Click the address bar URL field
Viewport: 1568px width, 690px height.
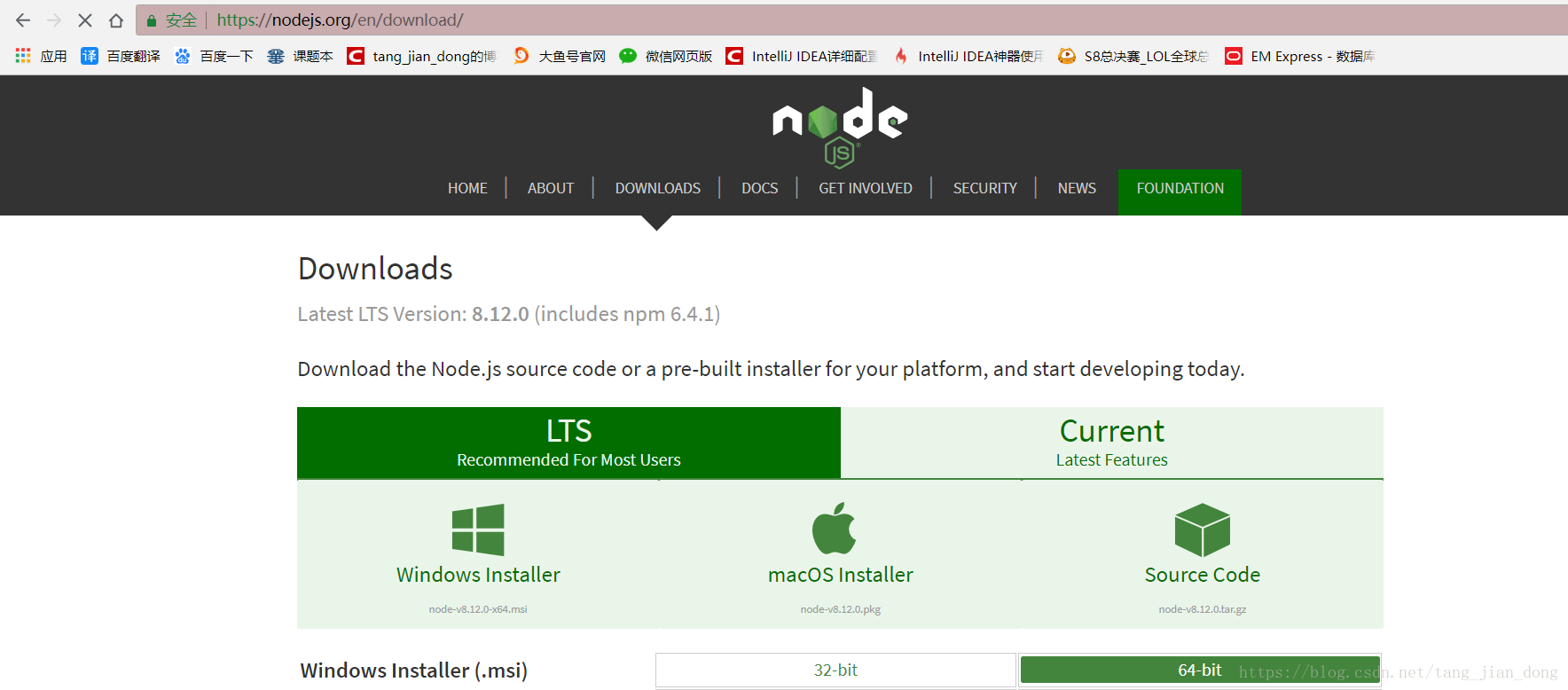click(851, 20)
